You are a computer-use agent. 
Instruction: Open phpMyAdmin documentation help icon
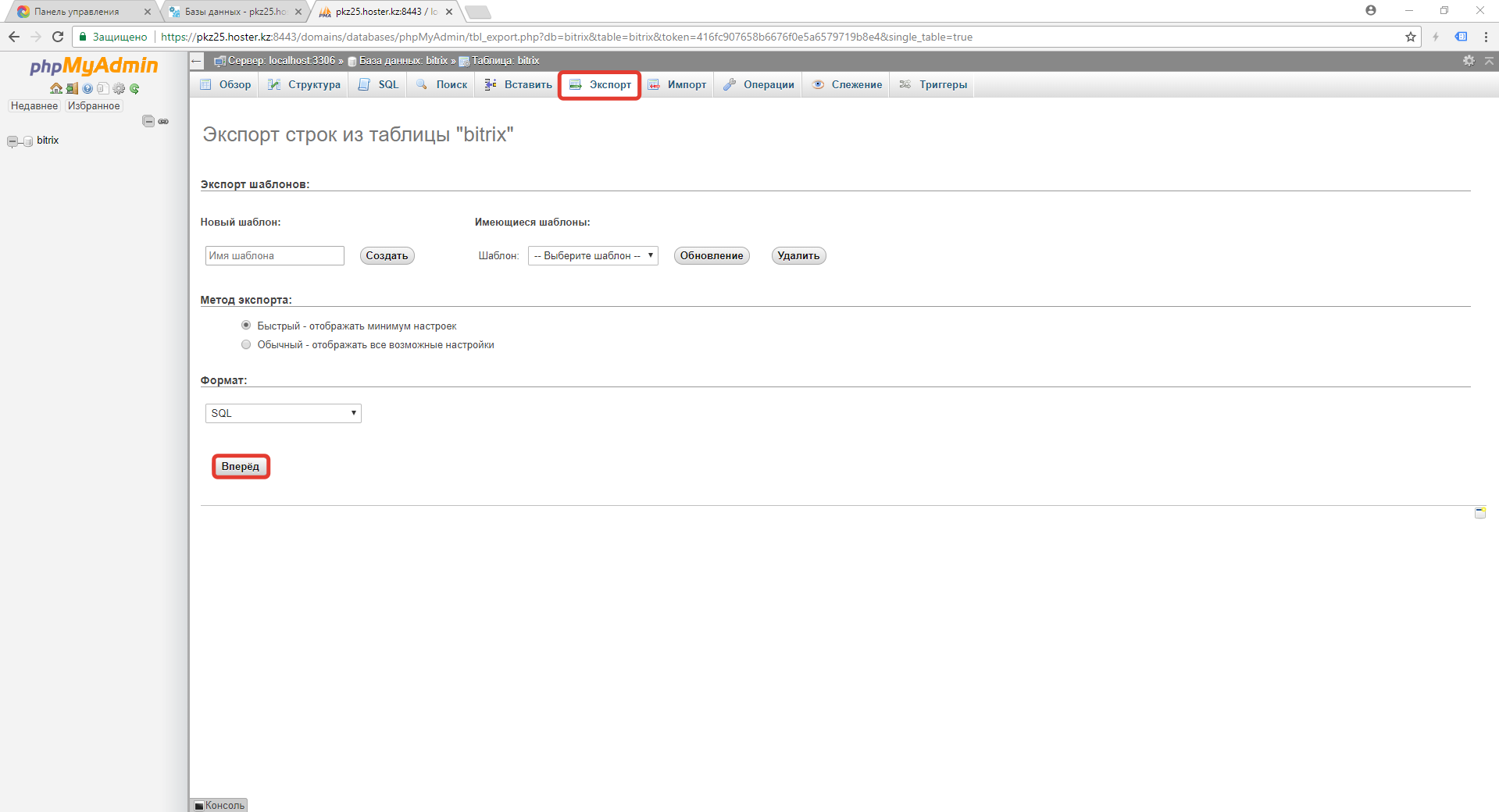[87, 89]
